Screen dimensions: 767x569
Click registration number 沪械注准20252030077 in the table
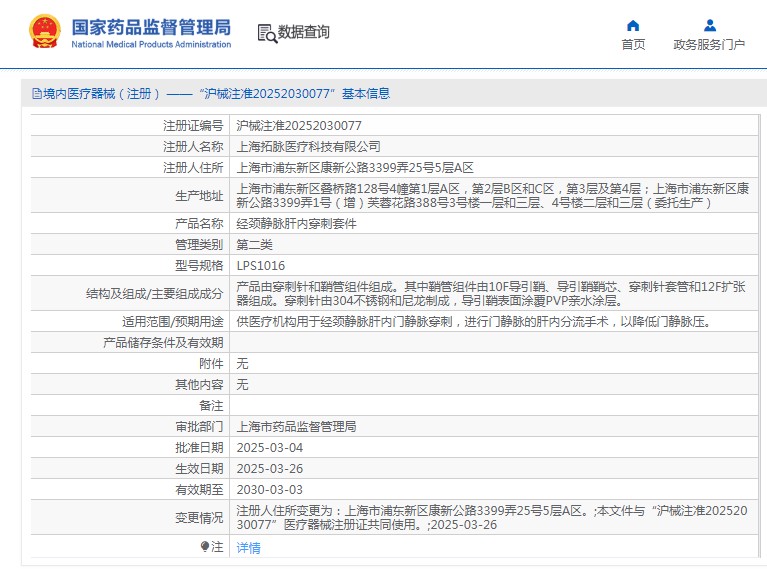[299, 126]
